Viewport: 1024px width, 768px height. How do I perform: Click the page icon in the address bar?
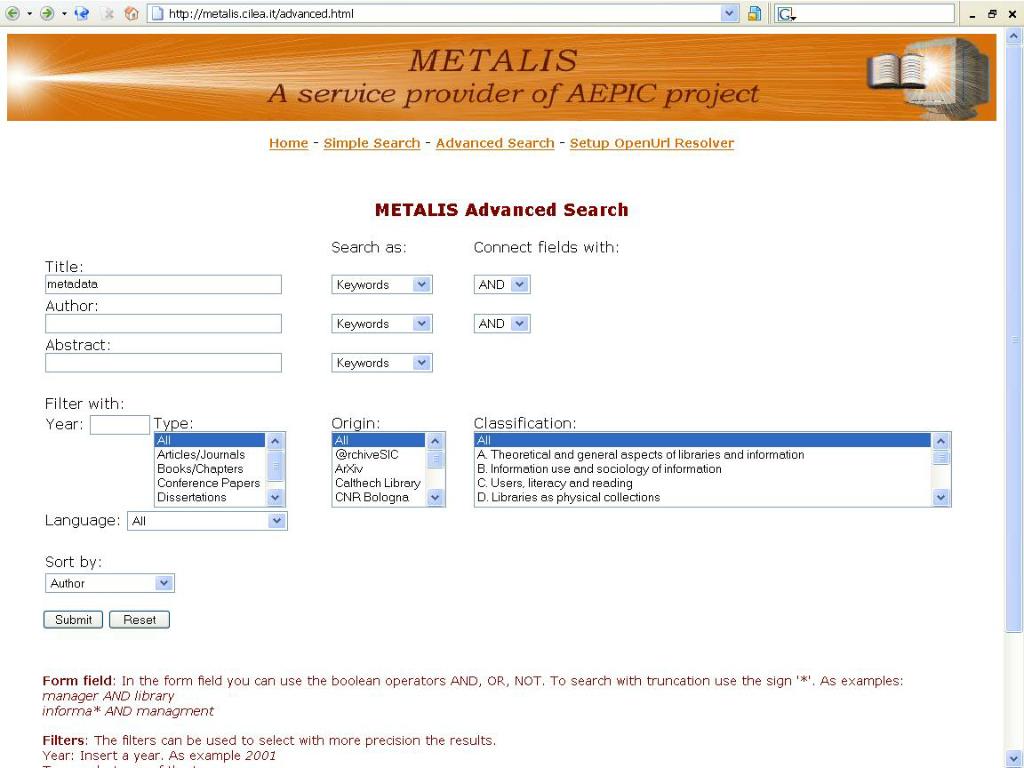coord(157,14)
